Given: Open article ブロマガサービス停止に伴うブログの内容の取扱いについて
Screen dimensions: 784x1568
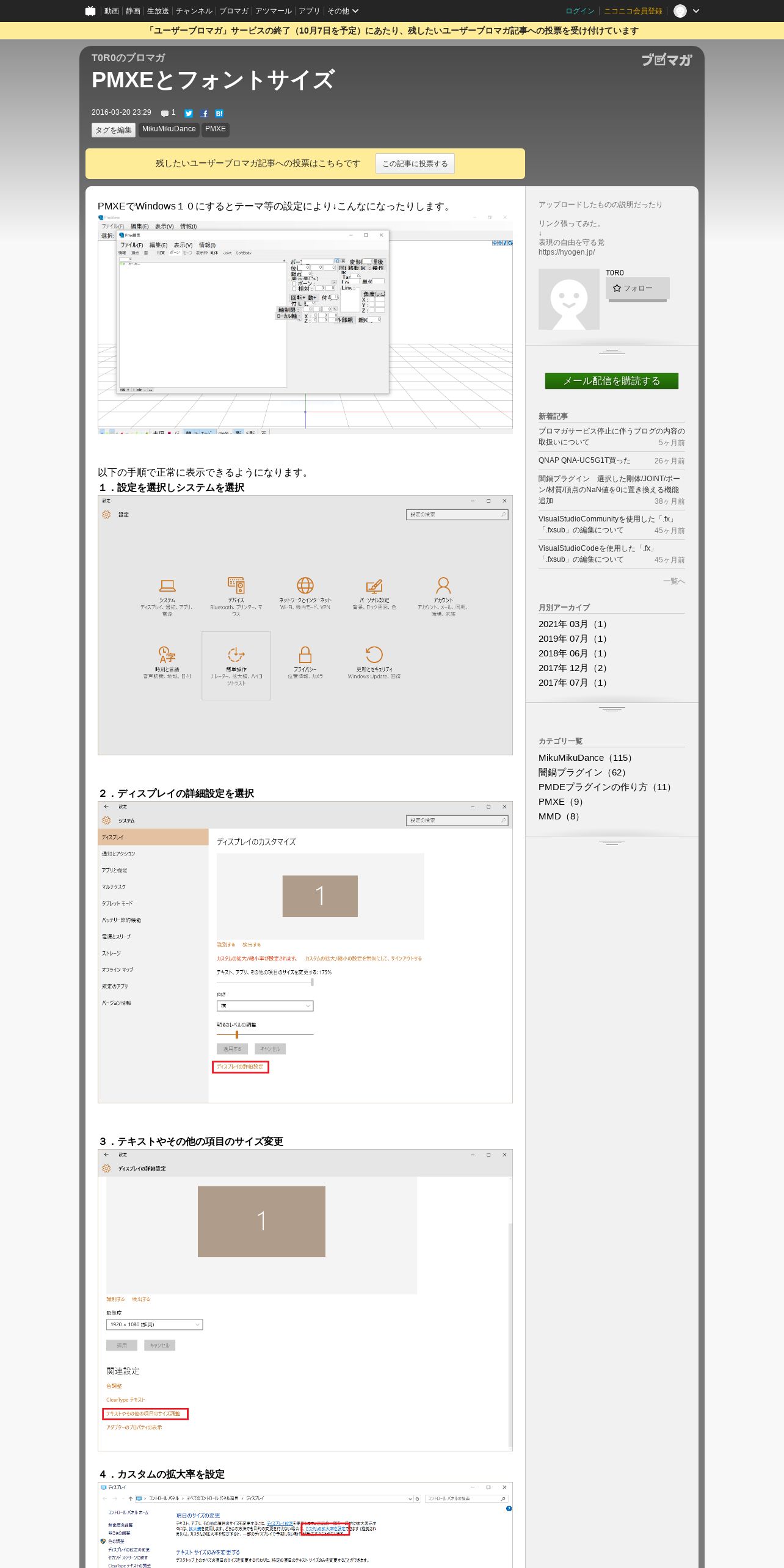Looking at the screenshot, I should coord(612,437).
